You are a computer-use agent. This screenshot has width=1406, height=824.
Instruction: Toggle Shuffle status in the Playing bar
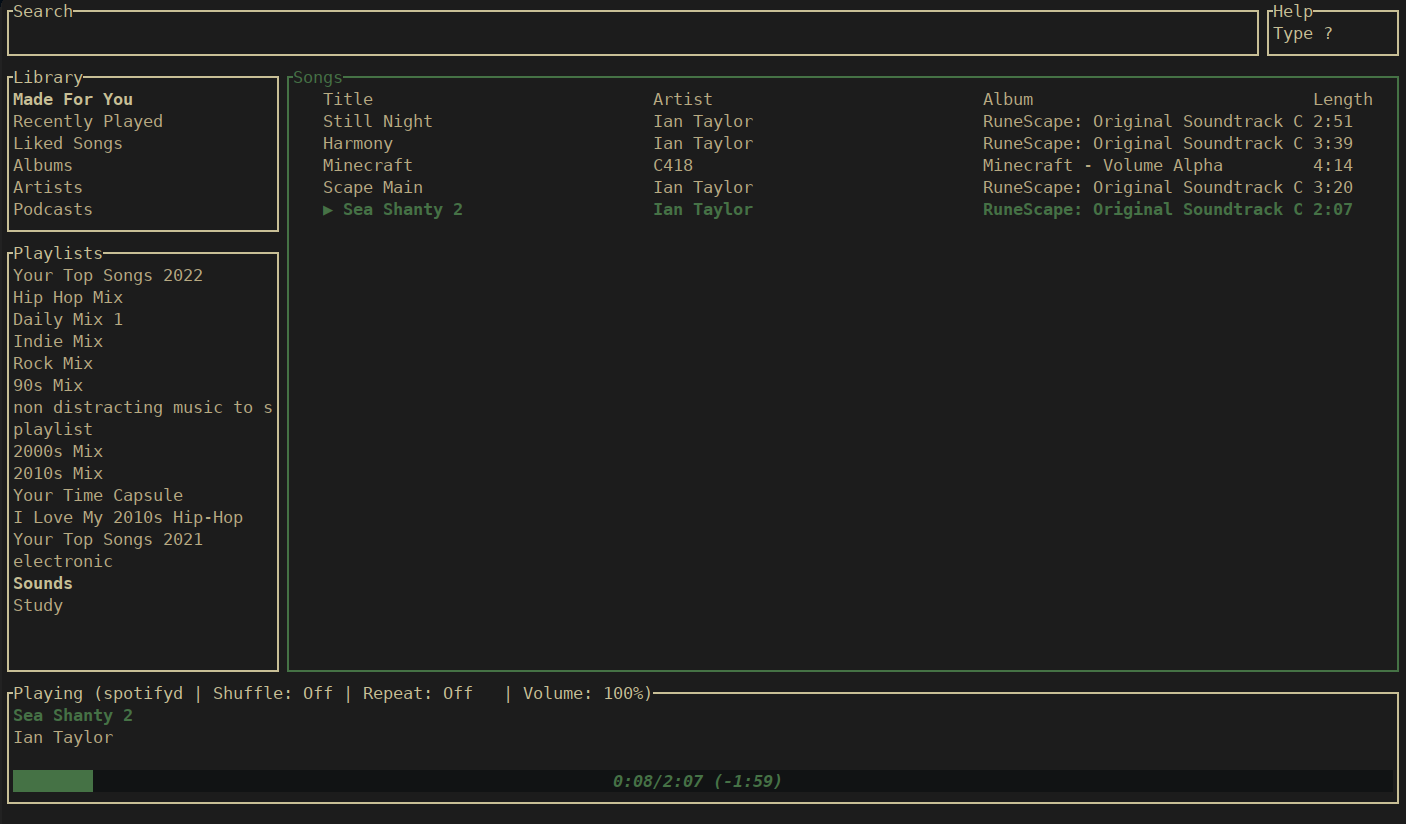coord(272,693)
